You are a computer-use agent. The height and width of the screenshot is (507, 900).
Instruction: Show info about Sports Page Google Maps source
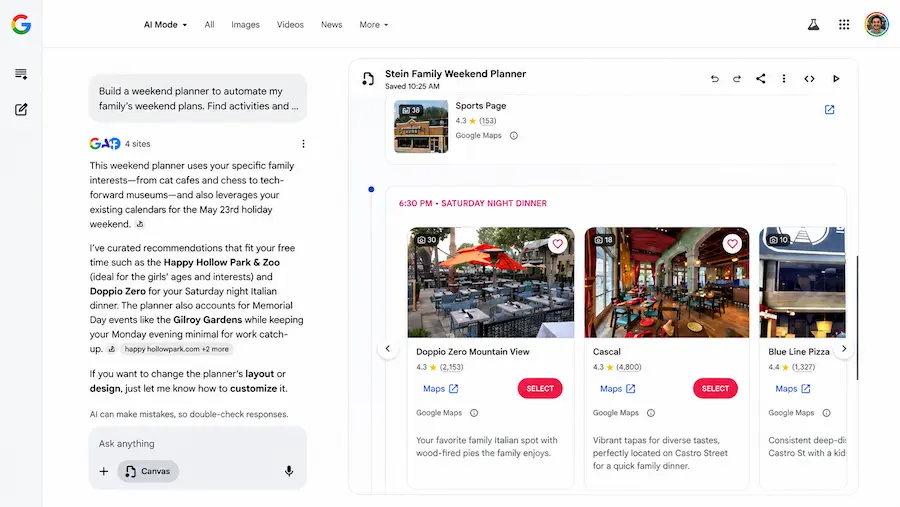pyautogui.click(x=514, y=136)
